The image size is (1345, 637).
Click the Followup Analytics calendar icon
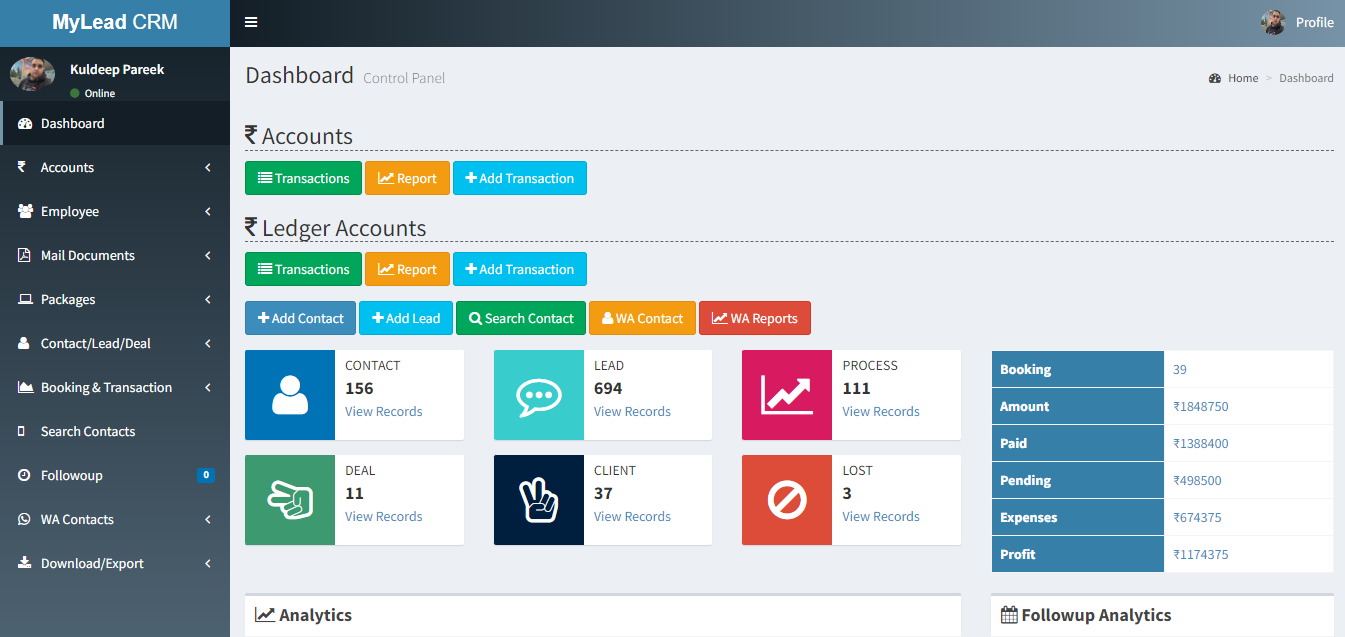coord(1009,615)
